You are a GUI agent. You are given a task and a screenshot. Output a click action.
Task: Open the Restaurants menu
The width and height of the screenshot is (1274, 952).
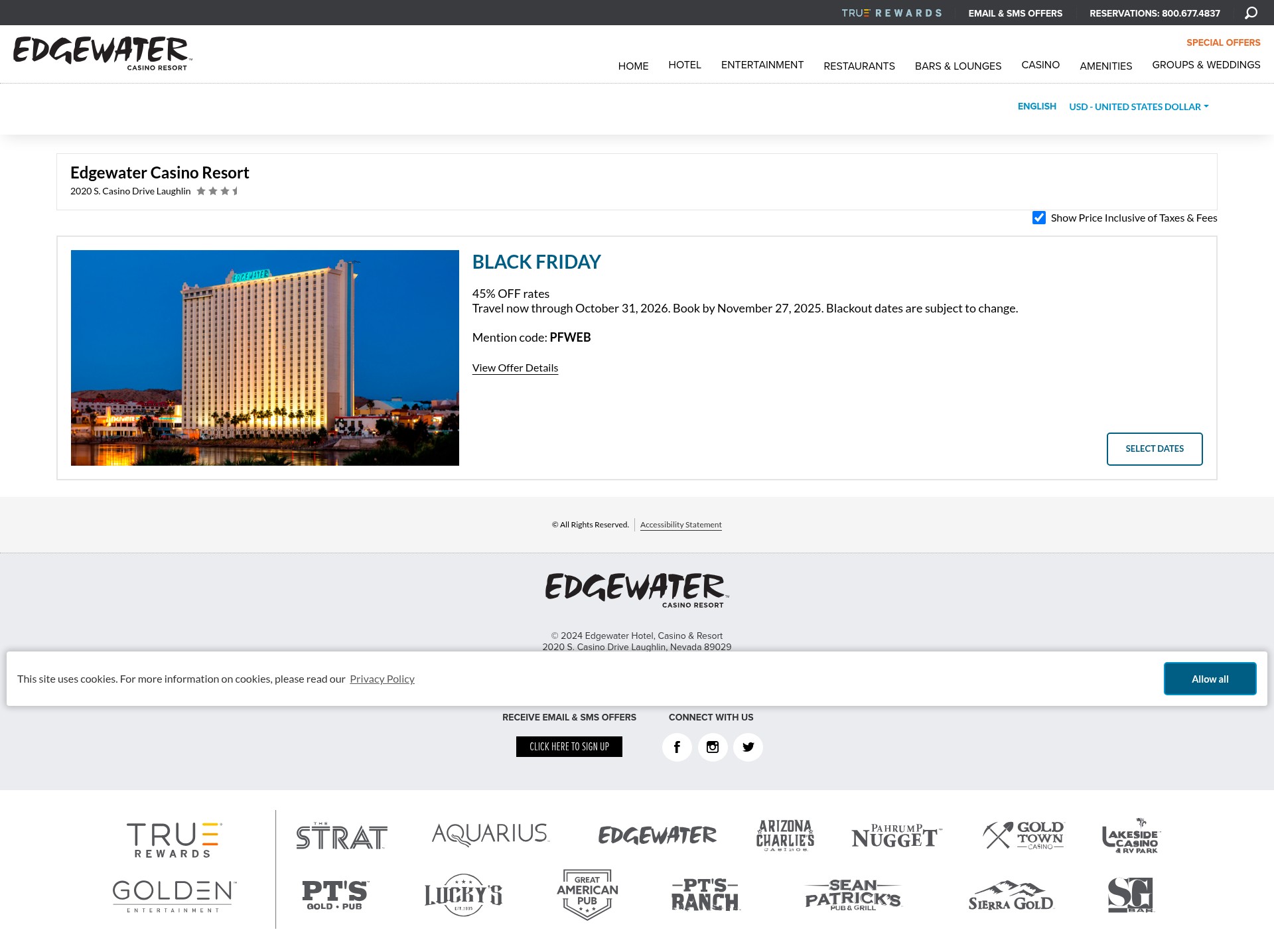tap(859, 66)
